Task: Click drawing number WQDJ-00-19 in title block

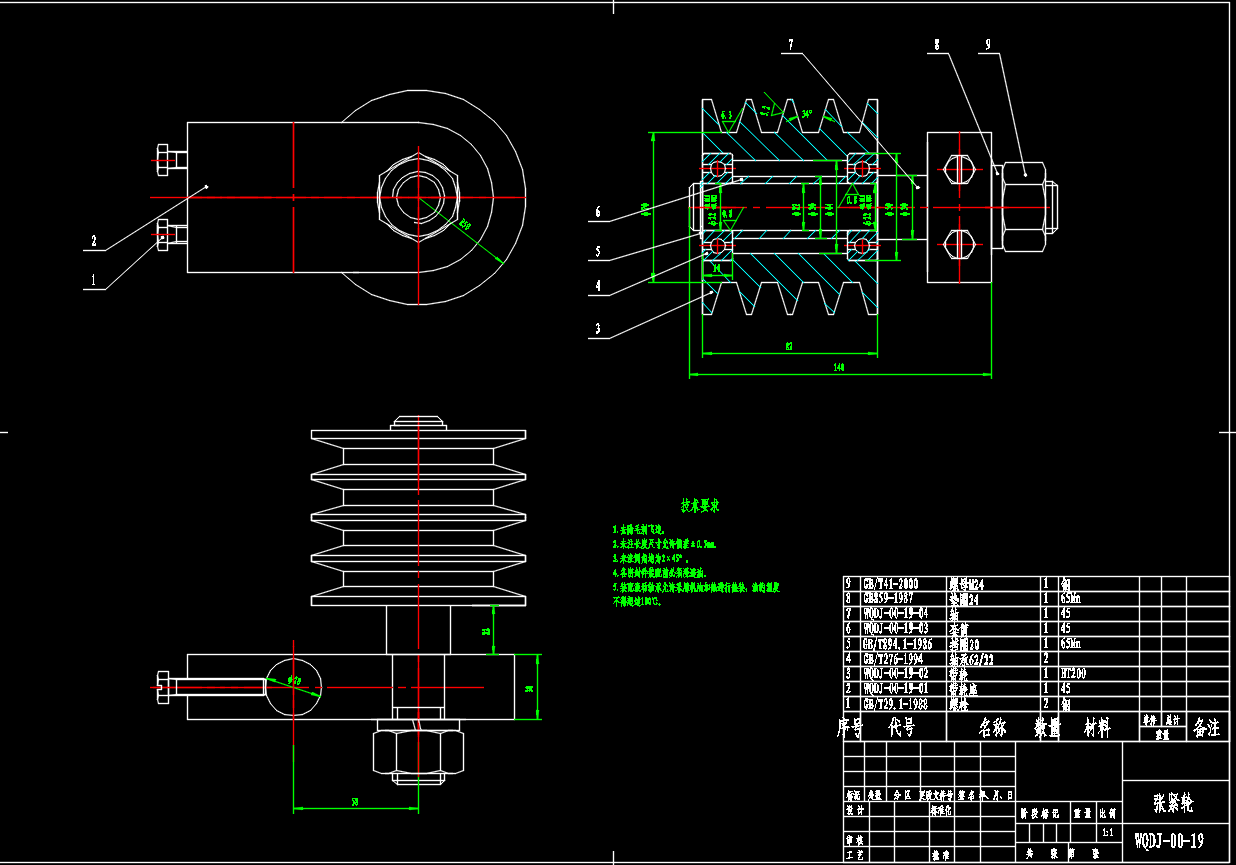Action: click(x=1170, y=840)
